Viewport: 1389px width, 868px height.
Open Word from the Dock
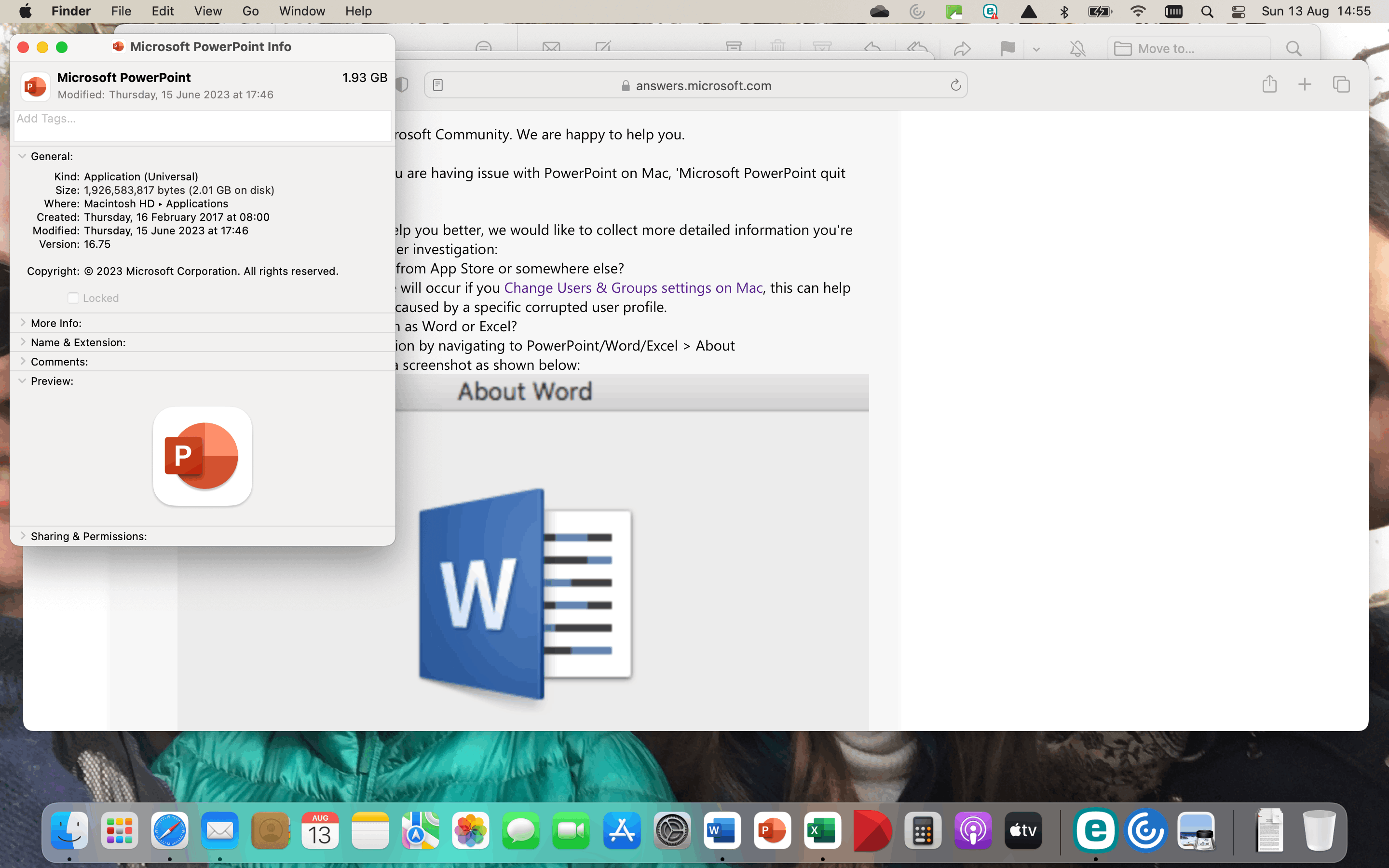pyautogui.click(x=722, y=830)
